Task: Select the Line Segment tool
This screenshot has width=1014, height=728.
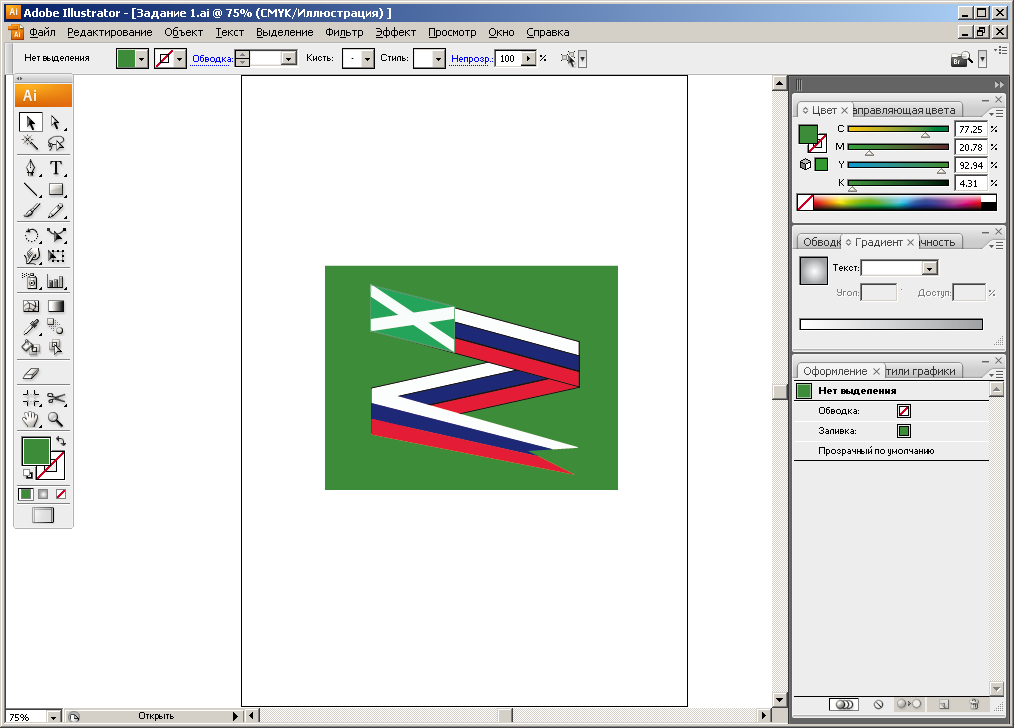Action: (30, 189)
